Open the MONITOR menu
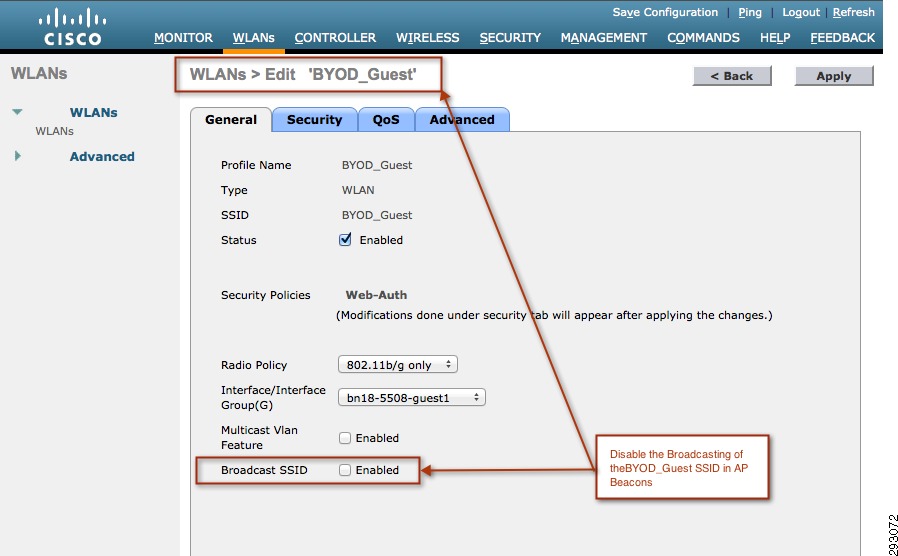898x556 pixels. [x=183, y=38]
